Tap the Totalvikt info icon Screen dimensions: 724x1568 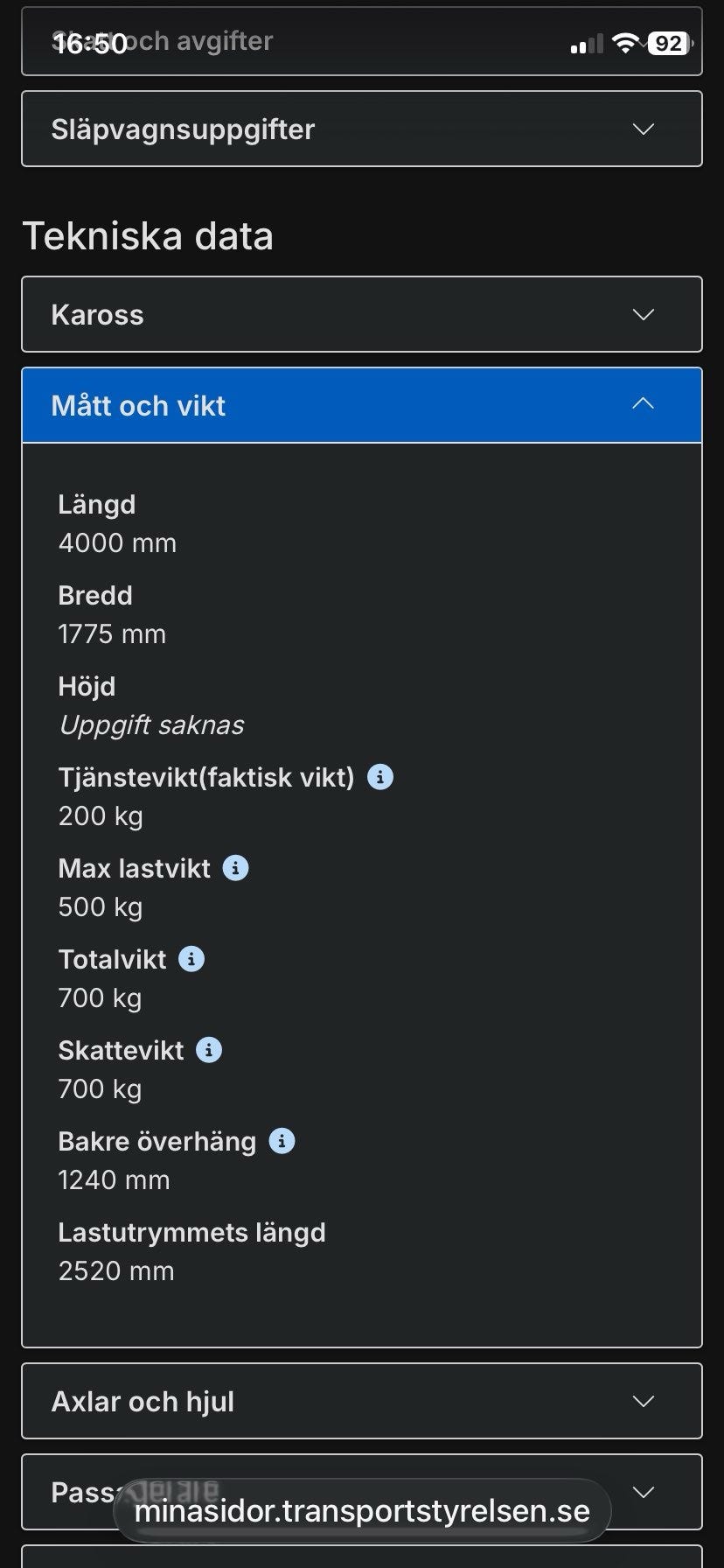click(191, 959)
